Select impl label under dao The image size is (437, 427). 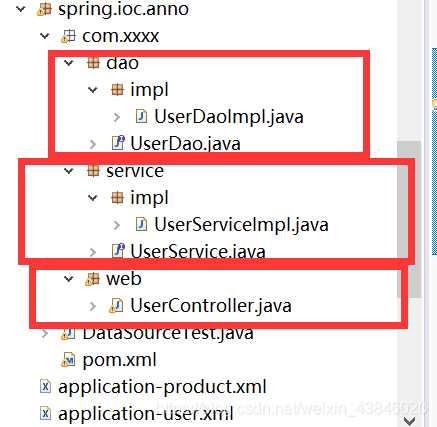149,90
